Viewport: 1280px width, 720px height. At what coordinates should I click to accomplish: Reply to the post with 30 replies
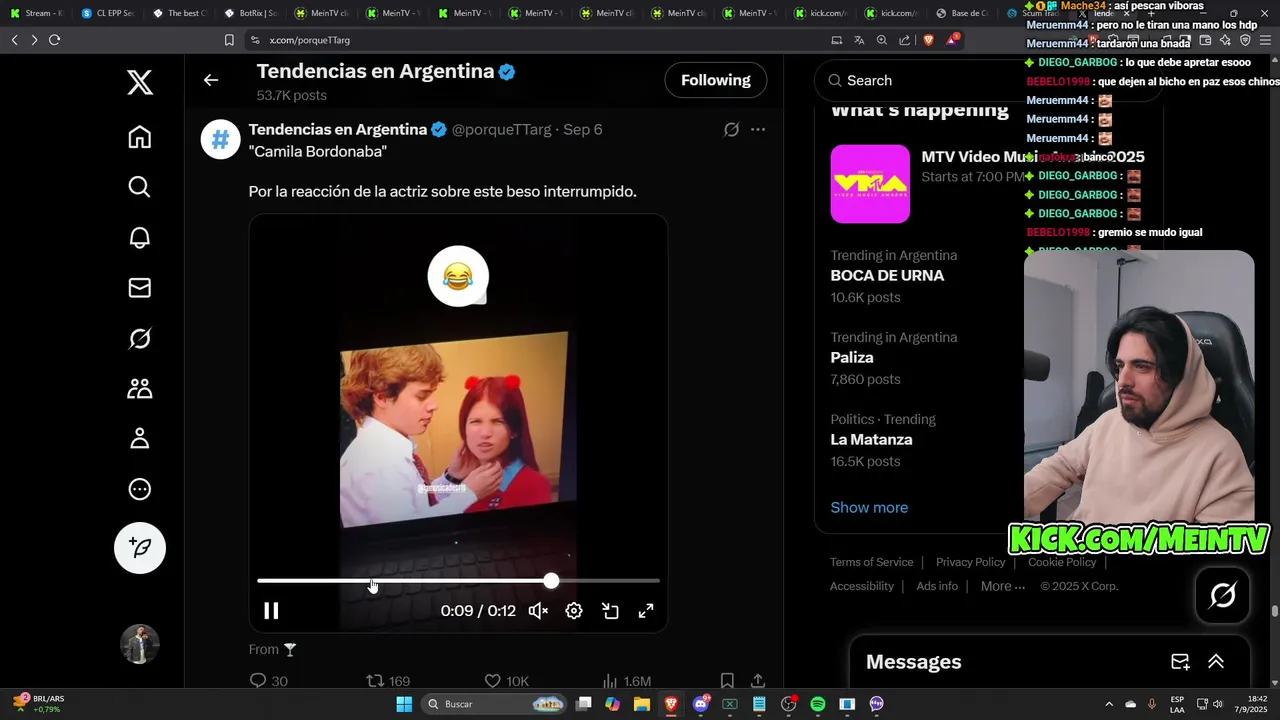(x=268, y=681)
